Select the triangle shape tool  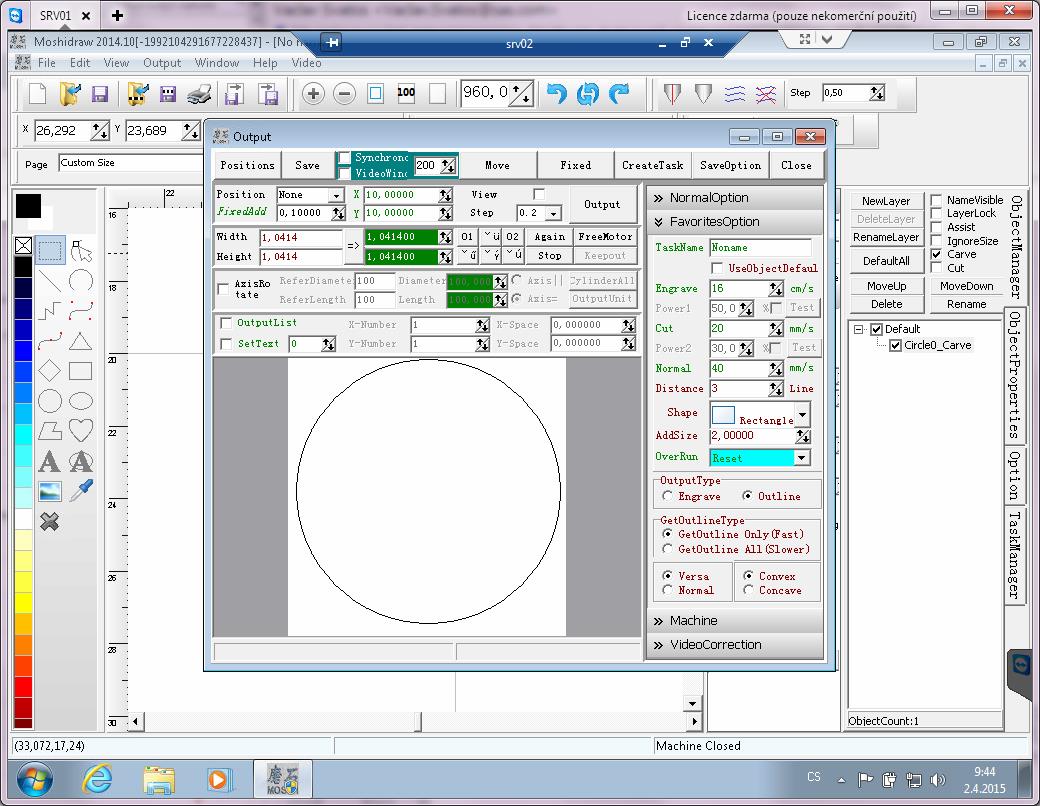81,341
